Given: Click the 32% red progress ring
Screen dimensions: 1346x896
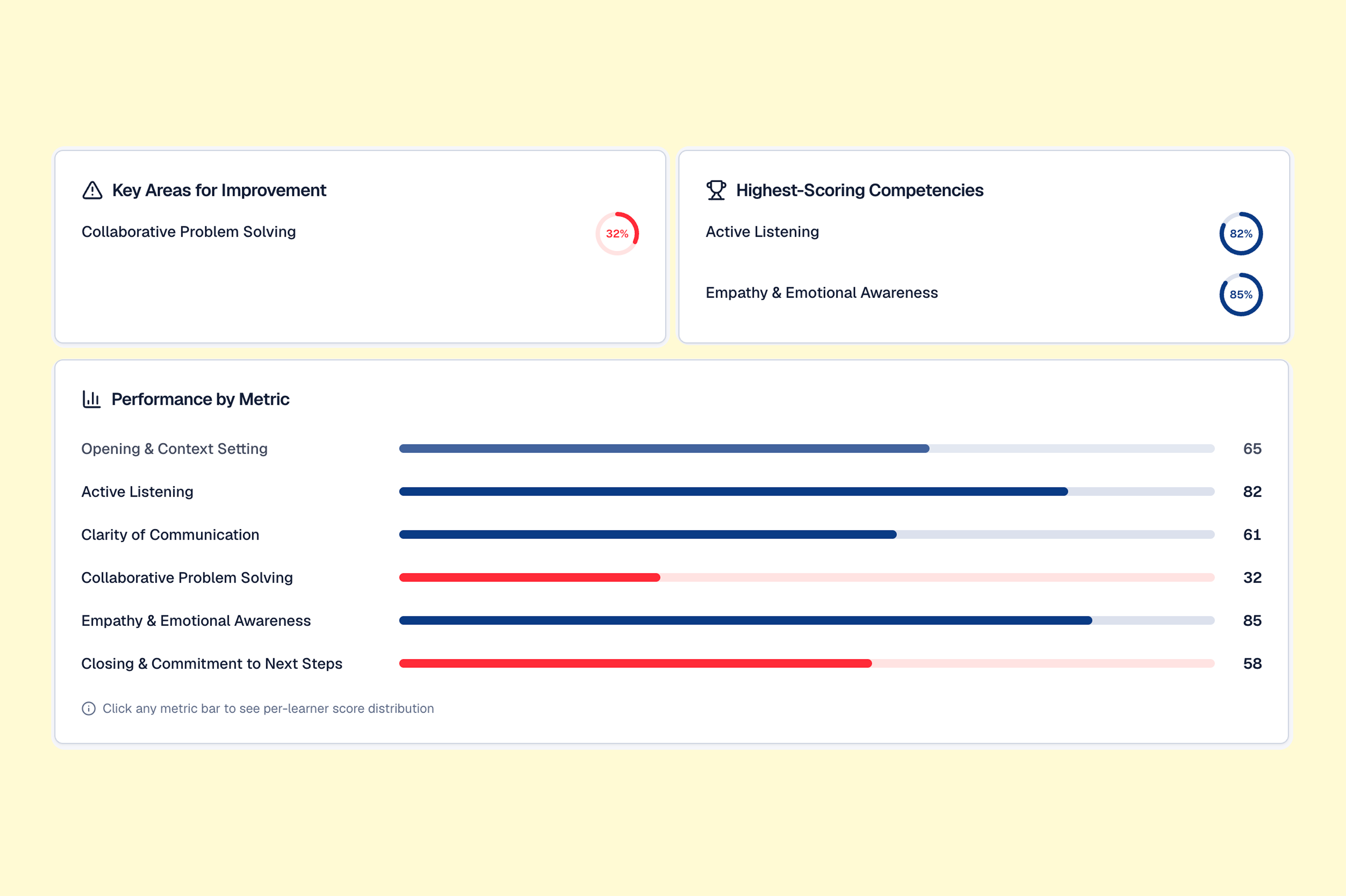Looking at the screenshot, I should click(617, 234).
